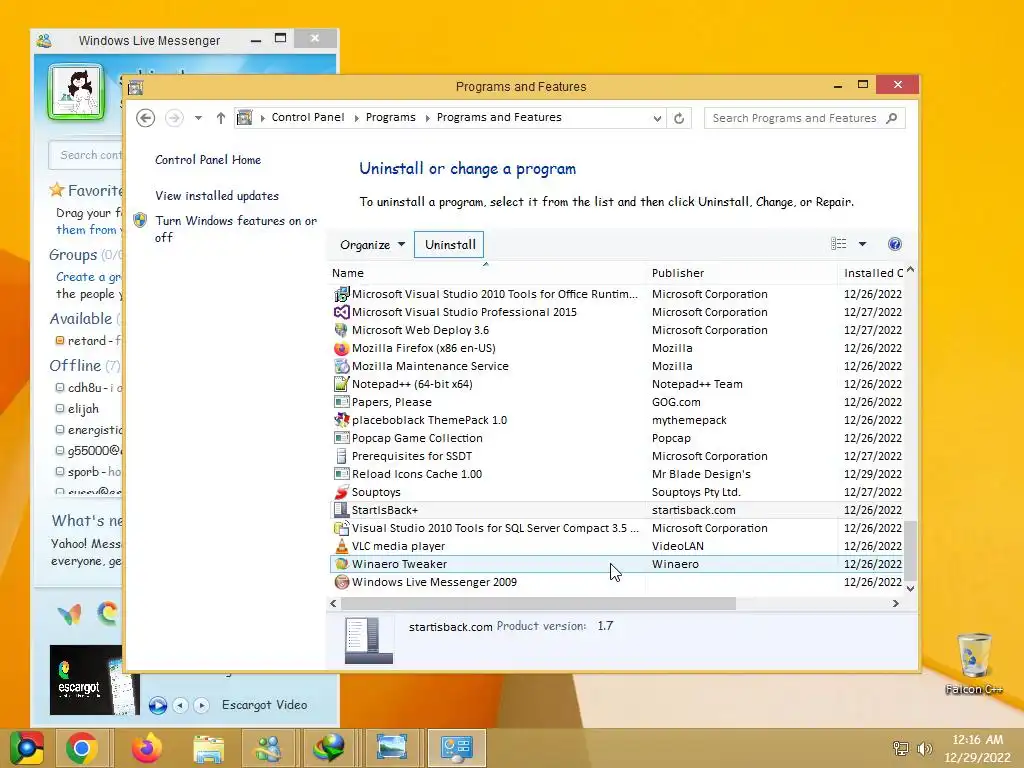Play the Escargot Video in Messenger

click(157, 705)
